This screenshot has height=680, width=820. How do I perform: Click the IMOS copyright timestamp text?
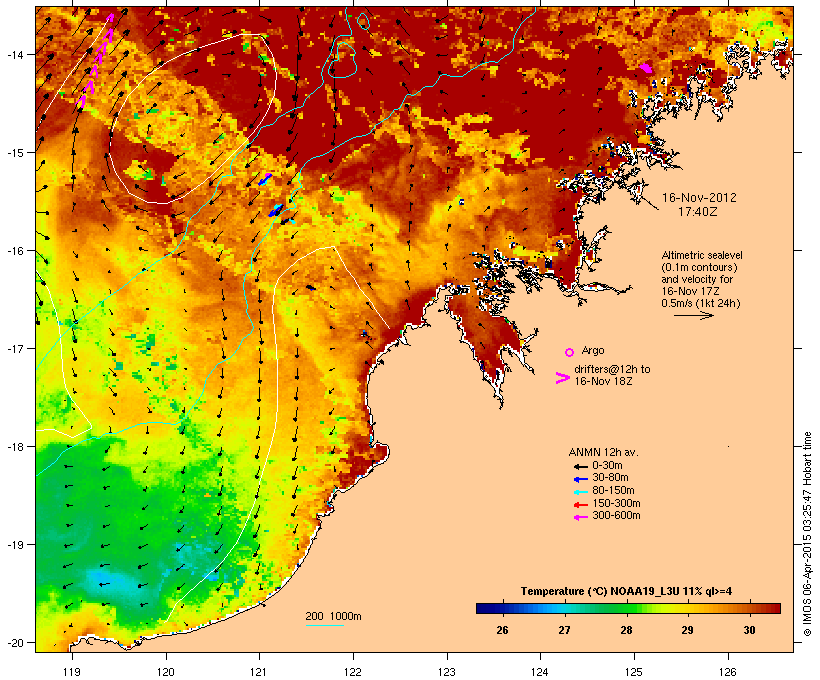(808, 534)
